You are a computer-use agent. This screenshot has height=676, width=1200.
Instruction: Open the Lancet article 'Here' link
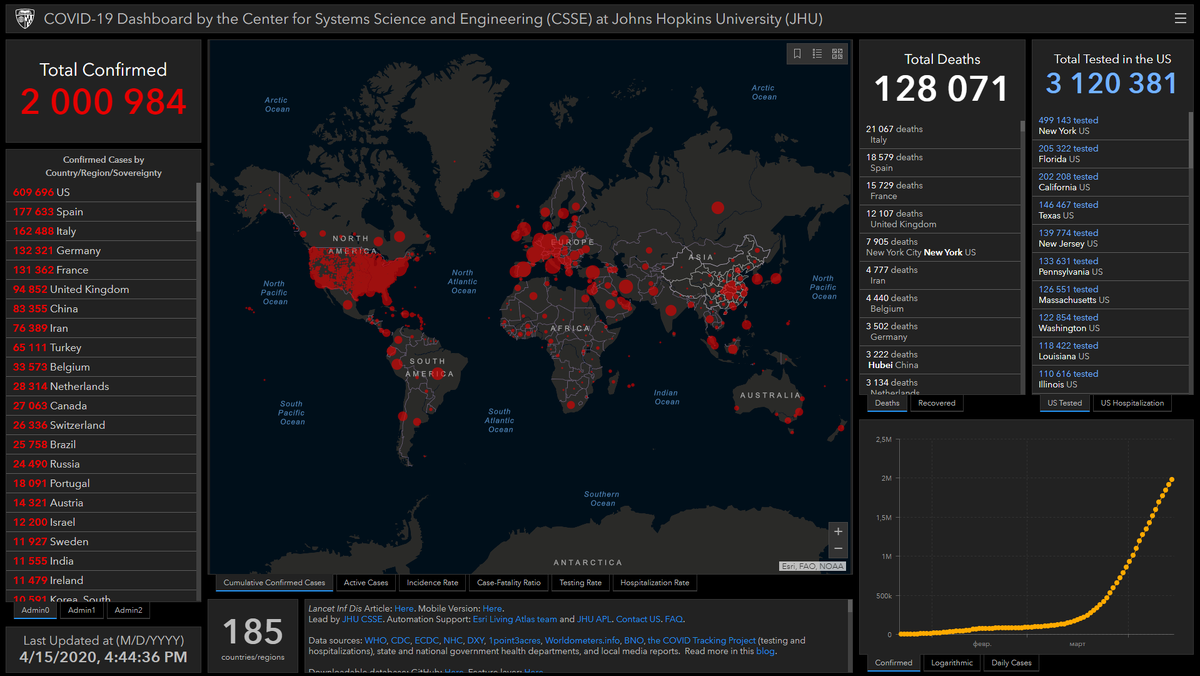[404, 608]
